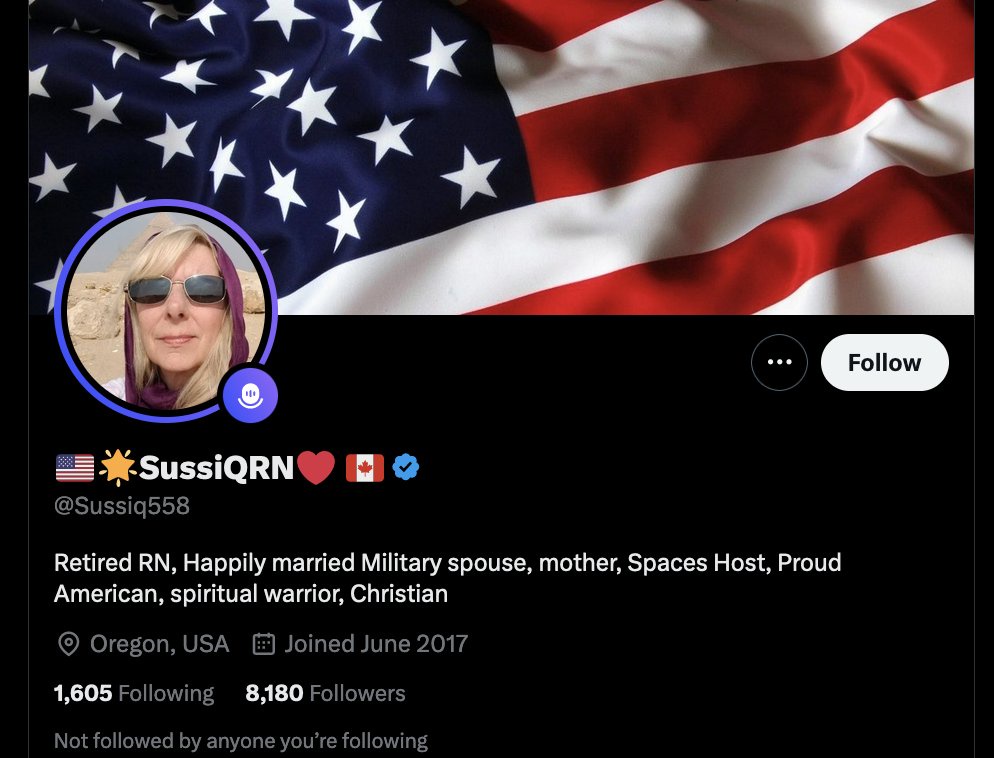Click the Retired RN bio text

pyautogui.click(x=448, y=578)
